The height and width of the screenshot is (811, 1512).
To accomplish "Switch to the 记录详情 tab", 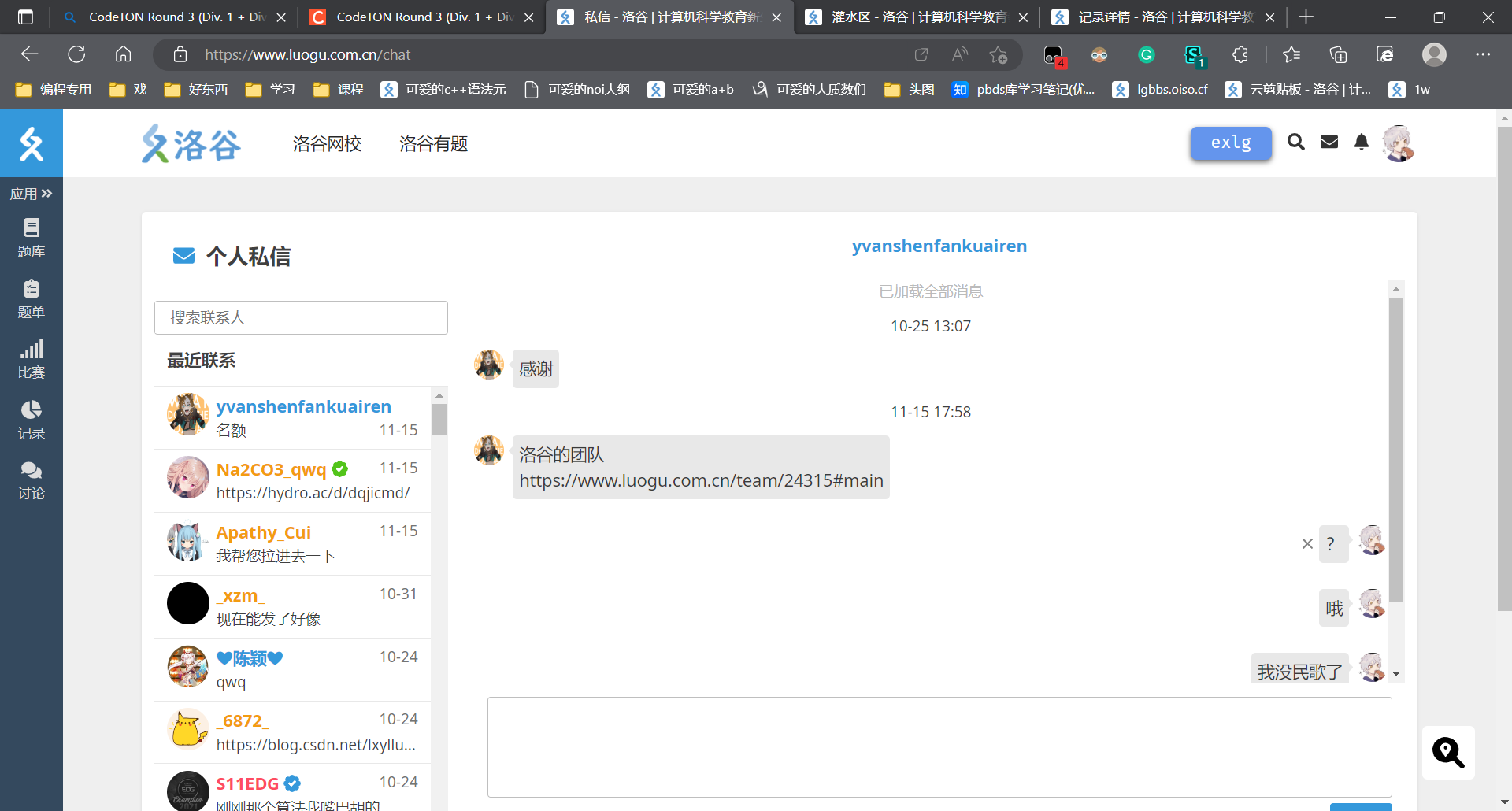I will [1164, 17].
